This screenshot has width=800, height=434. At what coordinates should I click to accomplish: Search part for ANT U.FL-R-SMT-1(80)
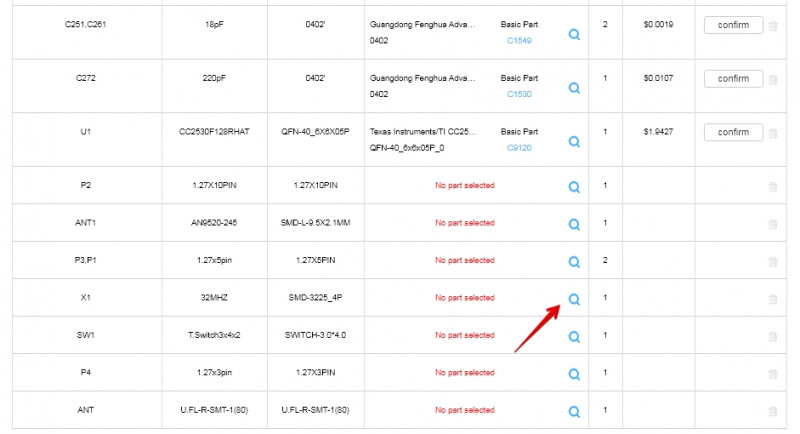tap(574, 411)
